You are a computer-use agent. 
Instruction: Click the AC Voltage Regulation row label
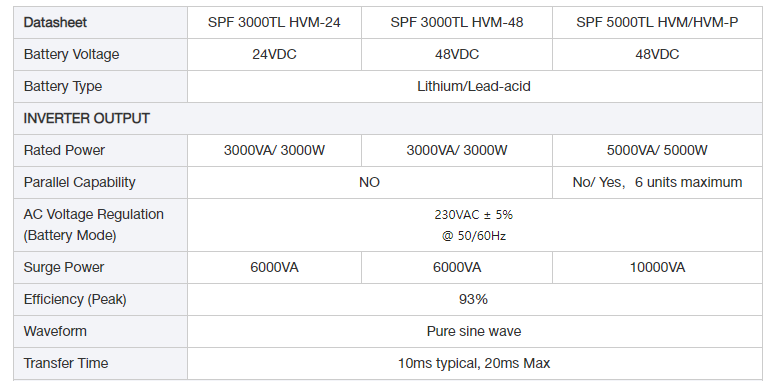click(x=100, y=225)
